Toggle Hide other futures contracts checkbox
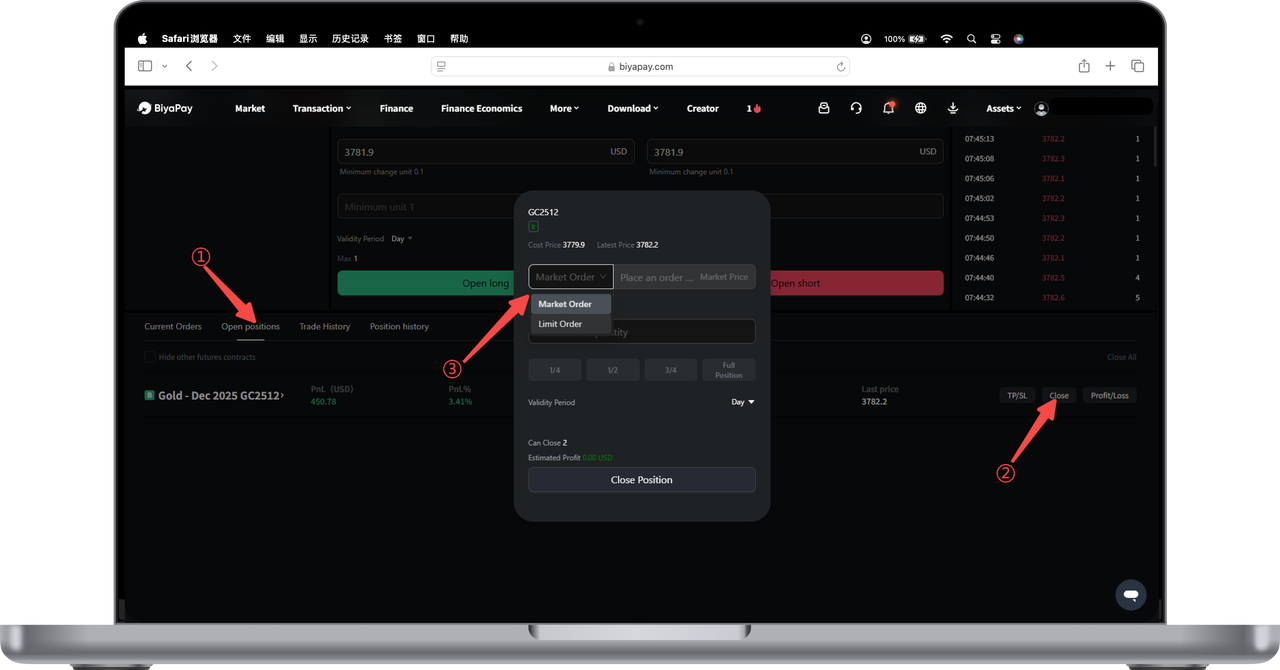The width and height of the screenshot is (1280, 670). (150, 357)
